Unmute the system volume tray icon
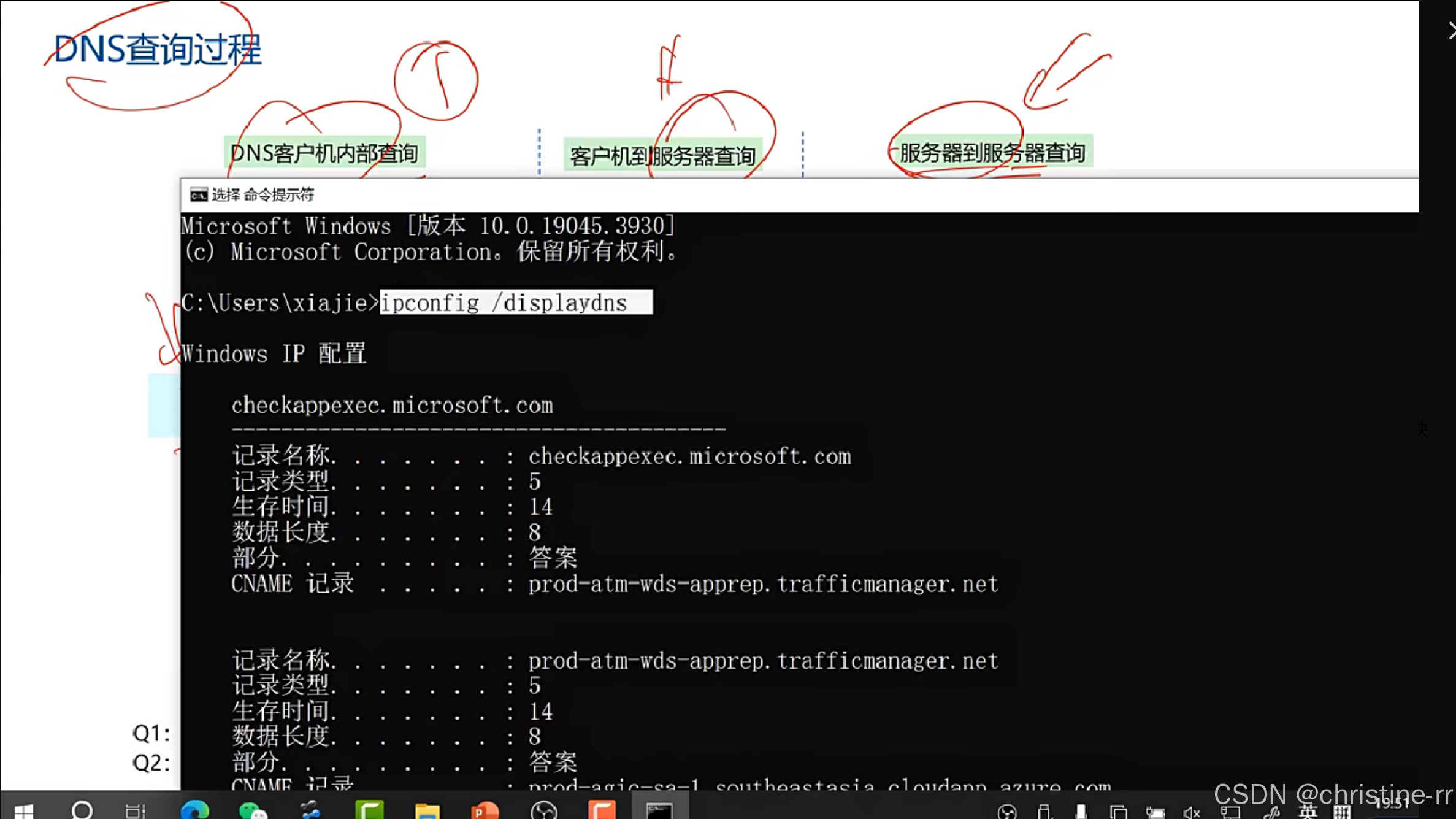 1191,812
